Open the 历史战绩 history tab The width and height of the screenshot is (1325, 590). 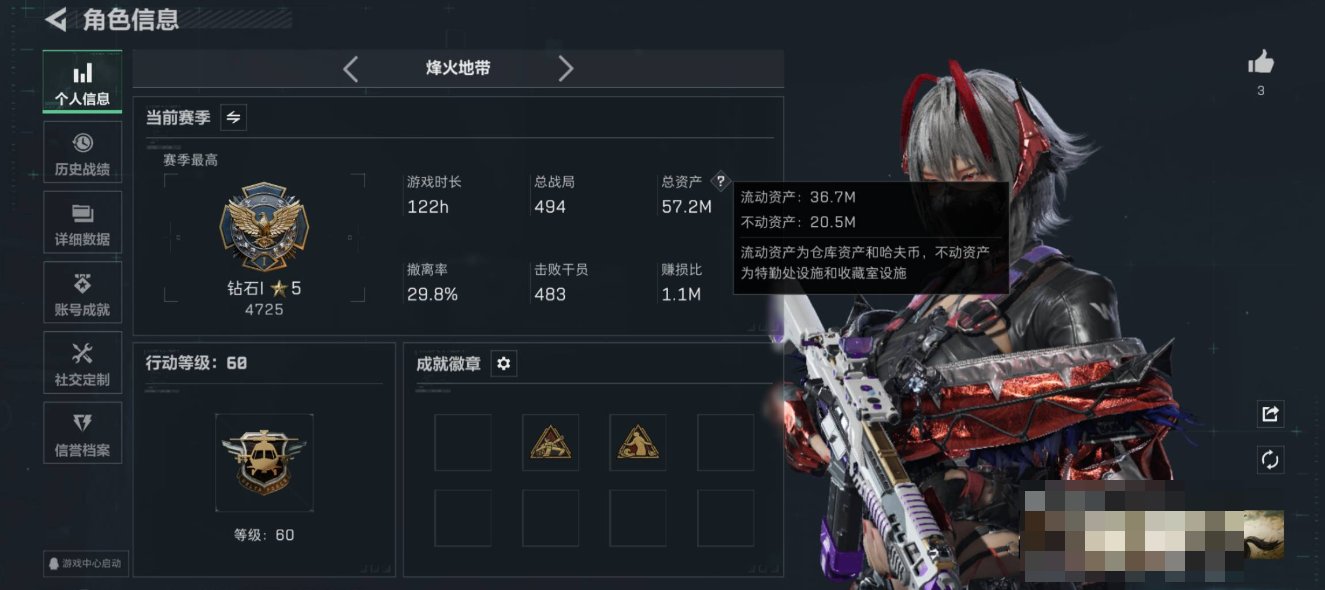[x=82, y=154]
